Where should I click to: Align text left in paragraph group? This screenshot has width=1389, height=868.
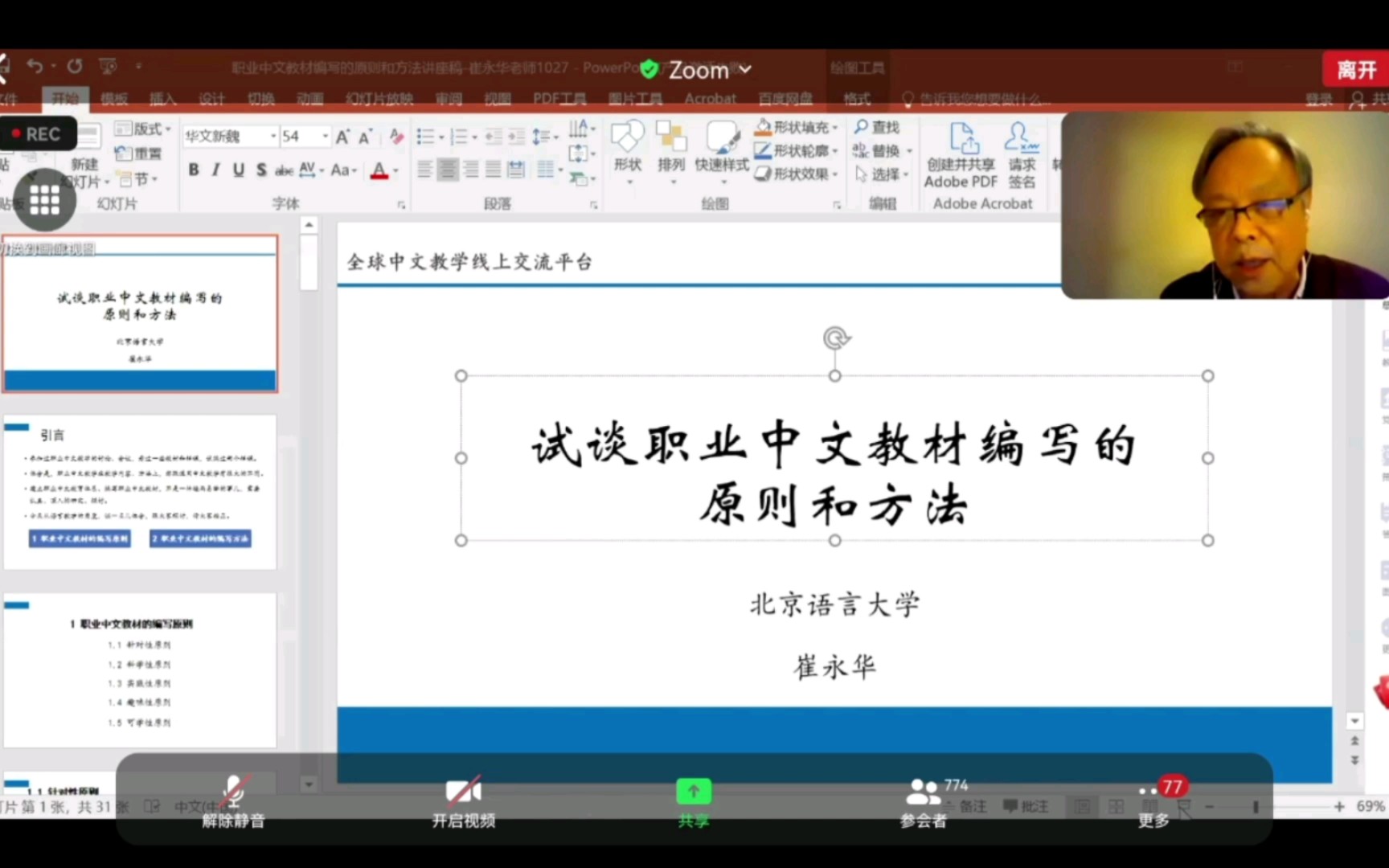[x=425, y=170]
